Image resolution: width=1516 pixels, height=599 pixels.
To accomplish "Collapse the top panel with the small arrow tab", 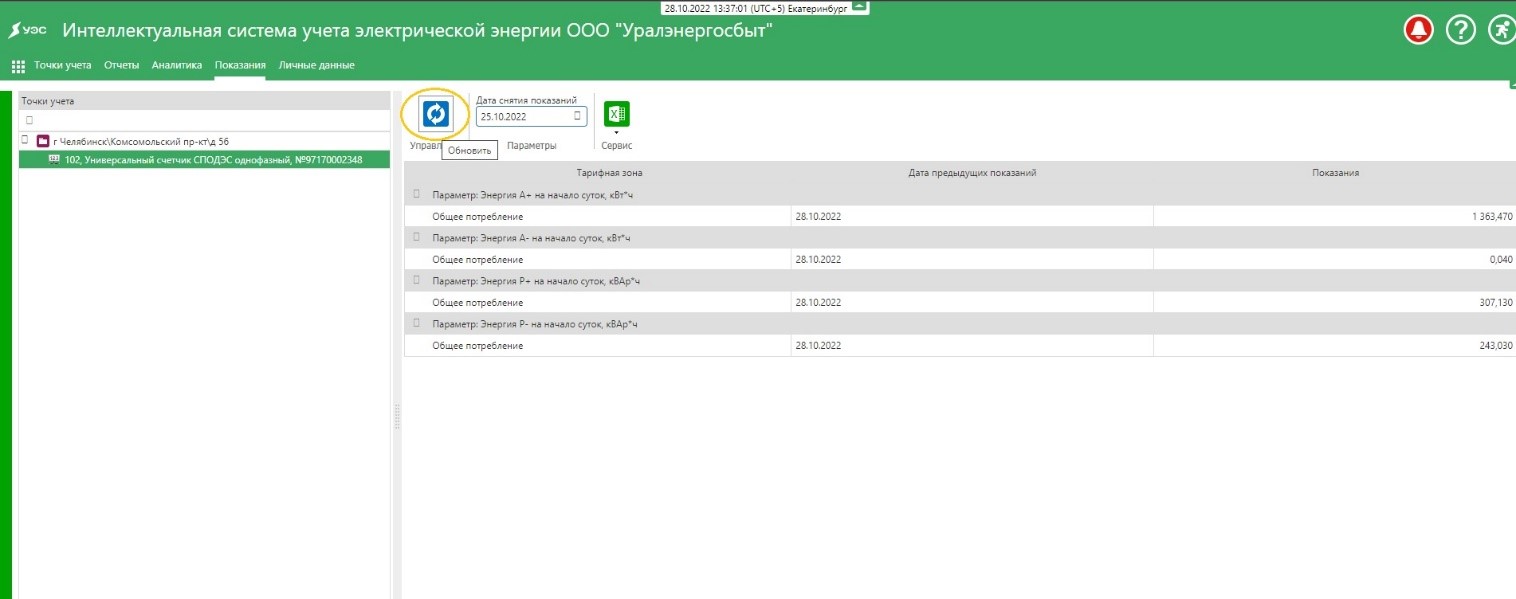I will pyautogui.click(x=859, y=7).
